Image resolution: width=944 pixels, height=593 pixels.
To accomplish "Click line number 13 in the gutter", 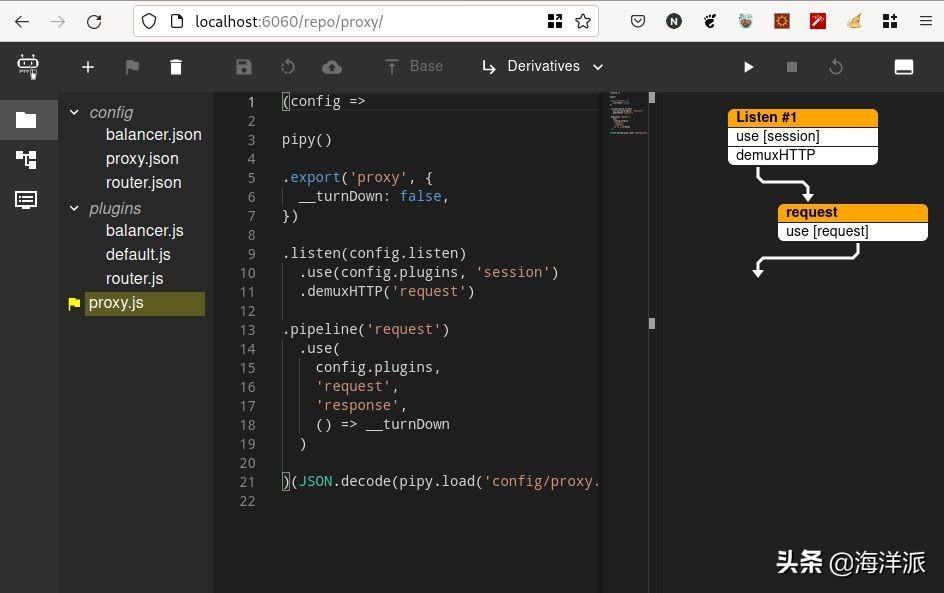I will [247, 330].
